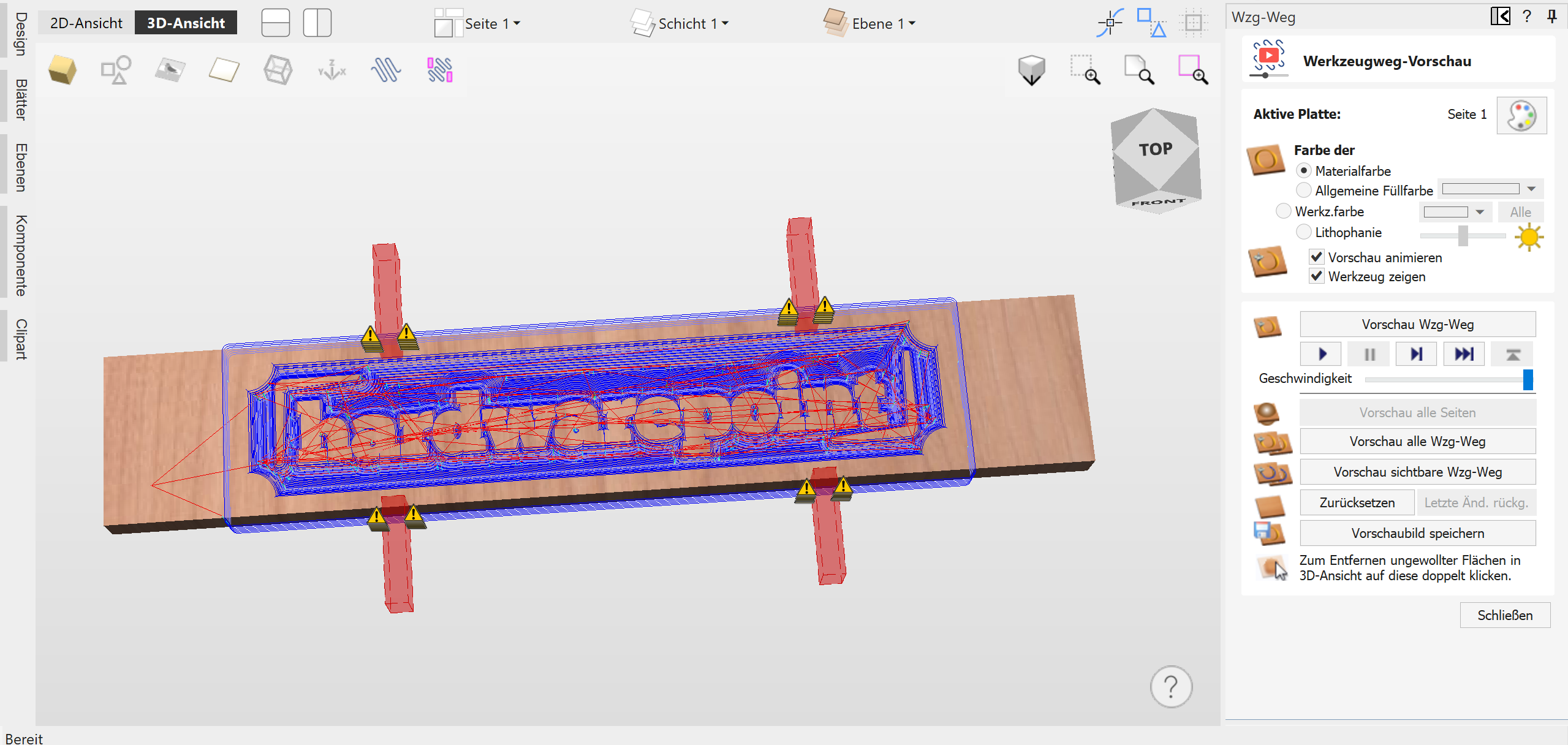Toggle the material rendering icon
This screenshot has width=1568, height=745.
click(x=170, y=70)
